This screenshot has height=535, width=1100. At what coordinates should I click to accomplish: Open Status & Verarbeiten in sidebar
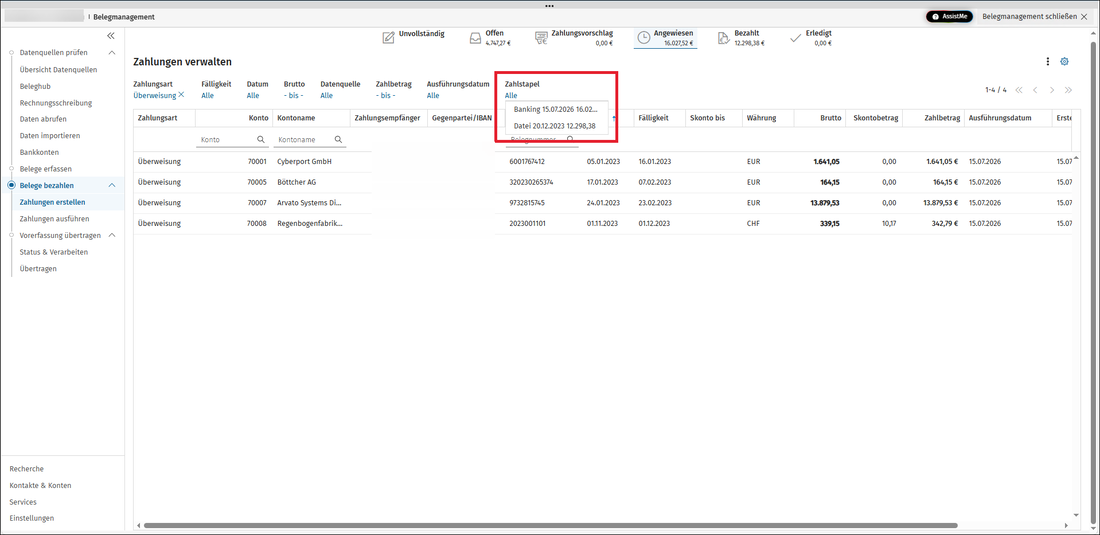tap(53, 252)
